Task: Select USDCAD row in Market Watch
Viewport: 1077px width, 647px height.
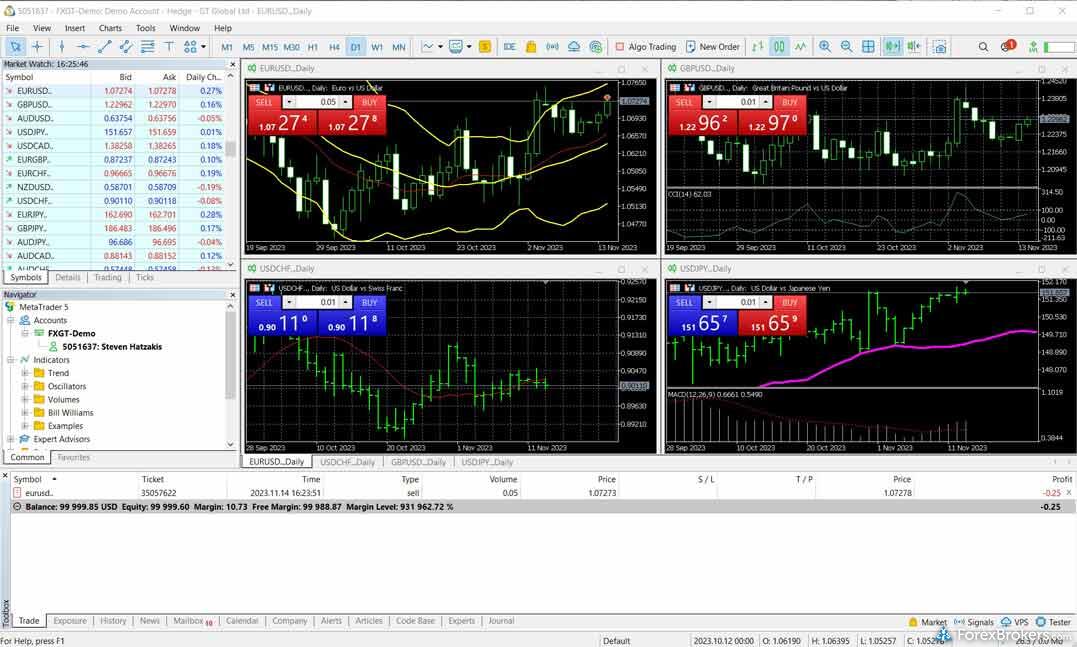Action: click(114, 146)
